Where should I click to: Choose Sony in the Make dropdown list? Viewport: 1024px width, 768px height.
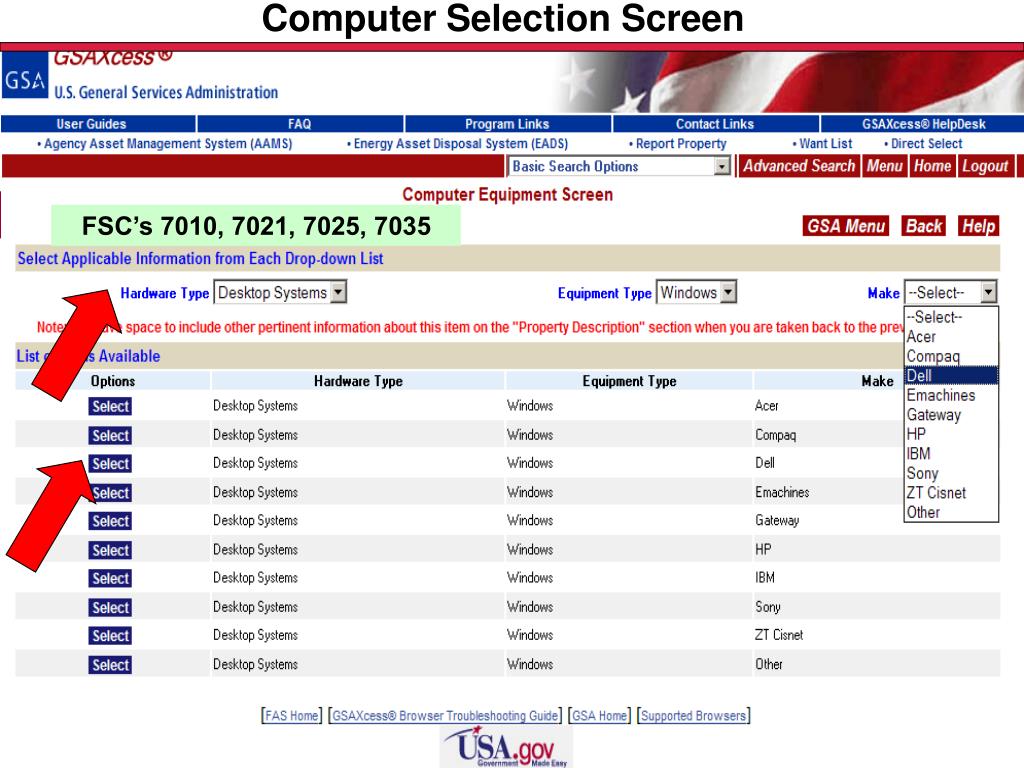(x=952, y=473)
